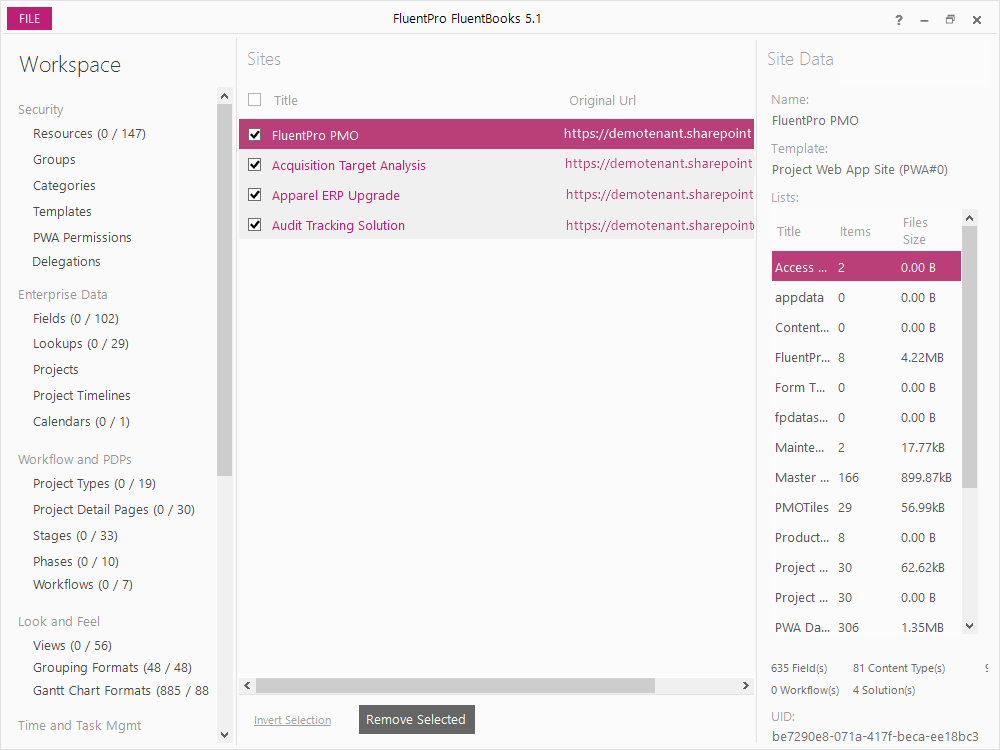The width and height of the screenshot is (1000, 750).
Task: Restore down the FluentBooks window
Action: click(x=950, y=20)
